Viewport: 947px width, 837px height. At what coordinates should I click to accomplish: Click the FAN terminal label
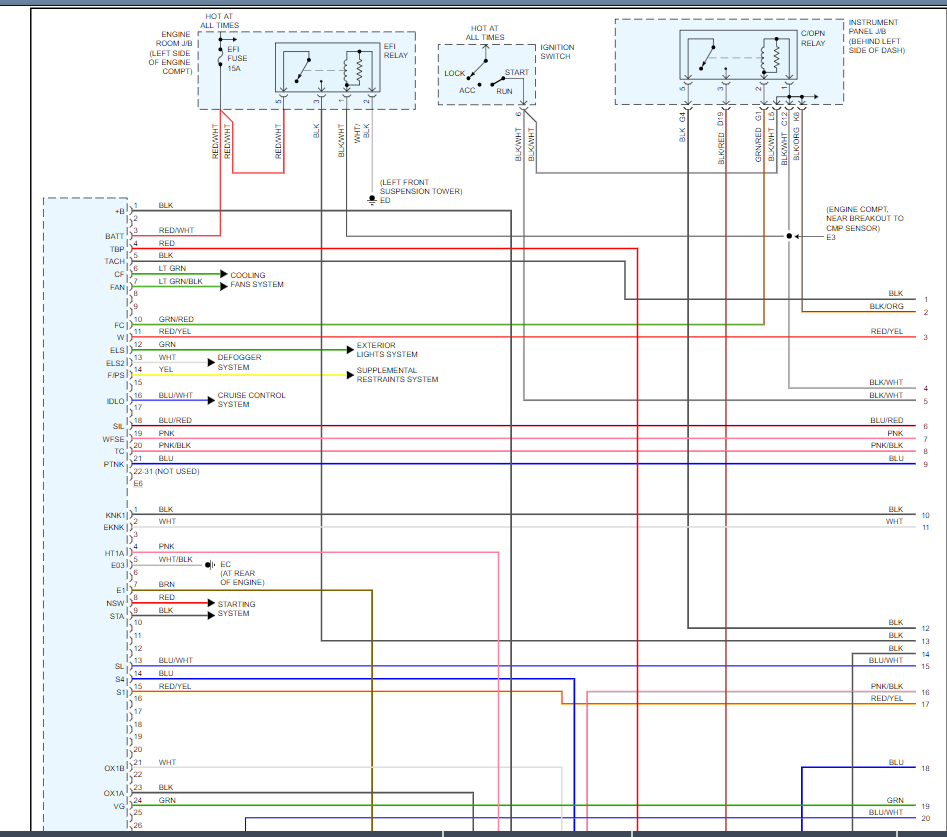point(117,287)
